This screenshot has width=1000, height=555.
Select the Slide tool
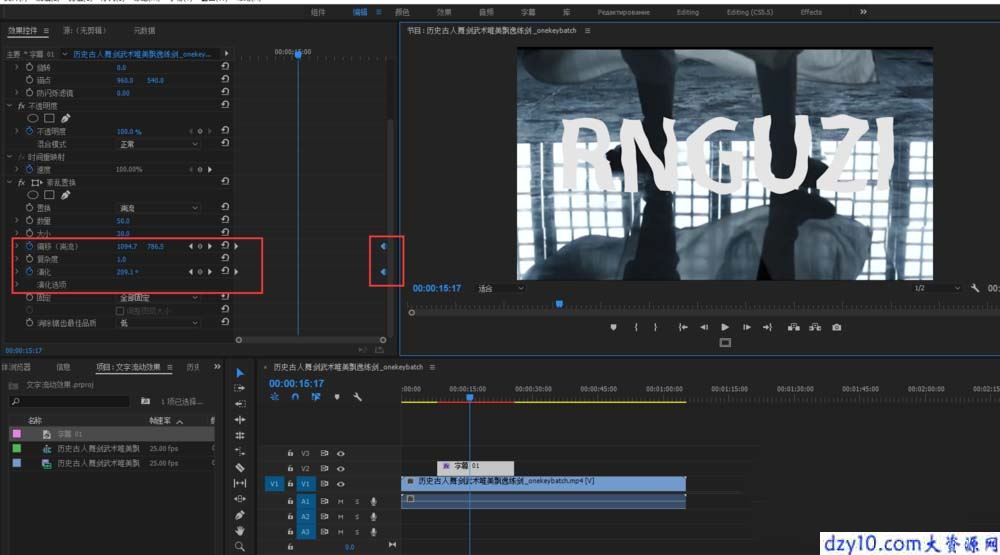(240, 498)
